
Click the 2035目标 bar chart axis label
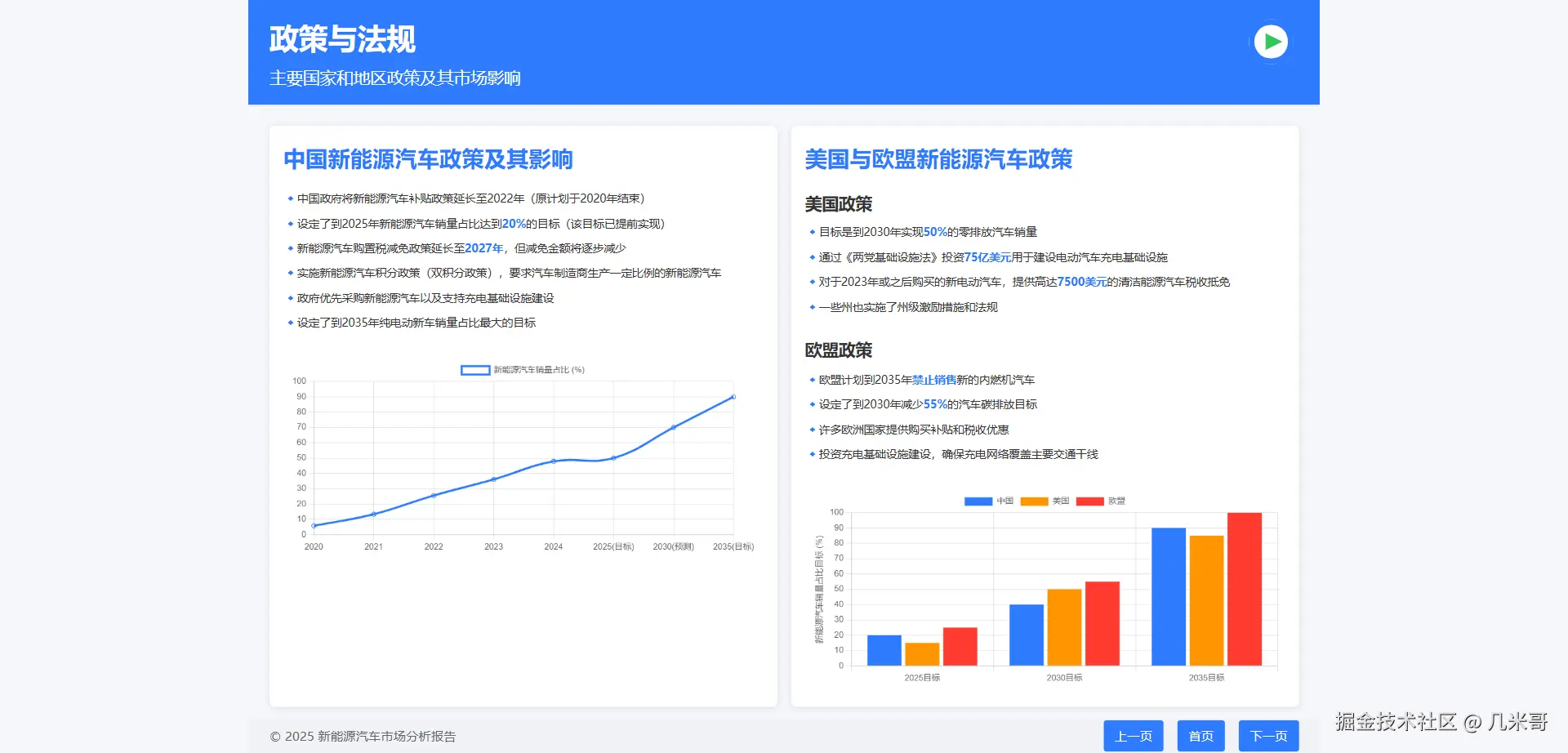pyautogui.click(x=1206, y=678)
